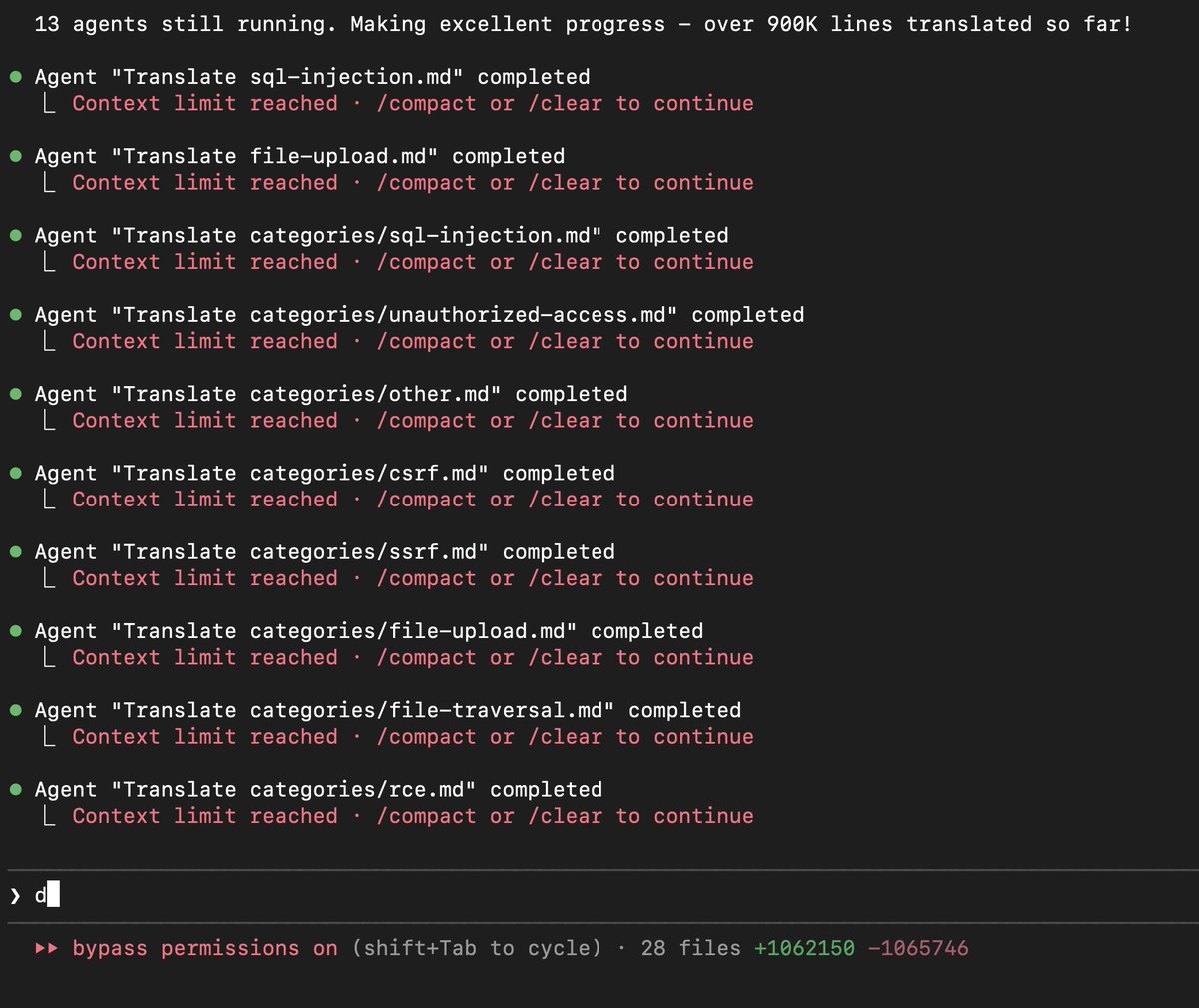This screenshot has height=1008, width=1199.
Task: Click "28 files" in the status line
Action: pyautogui.click(x=691, y=948)
